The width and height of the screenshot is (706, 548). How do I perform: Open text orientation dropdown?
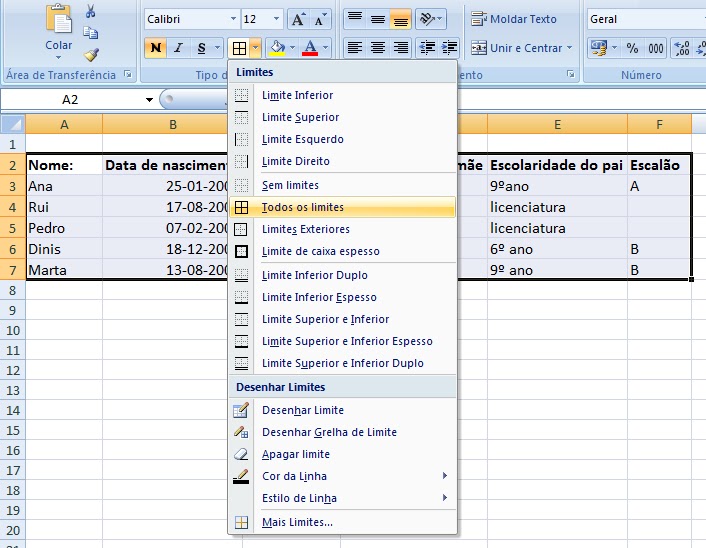pyautogui.click(x=431, y=19)
